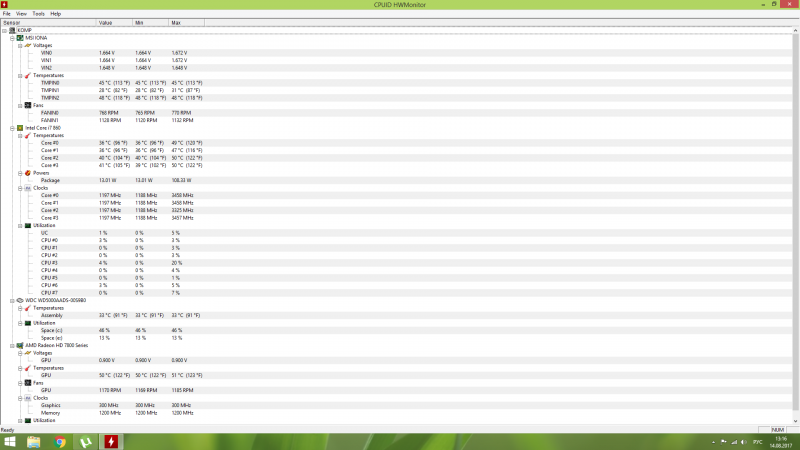Screen dimensions: 800x450
Task: Select the TMPIN2 temperature row
Action: (x=396, y=98)
